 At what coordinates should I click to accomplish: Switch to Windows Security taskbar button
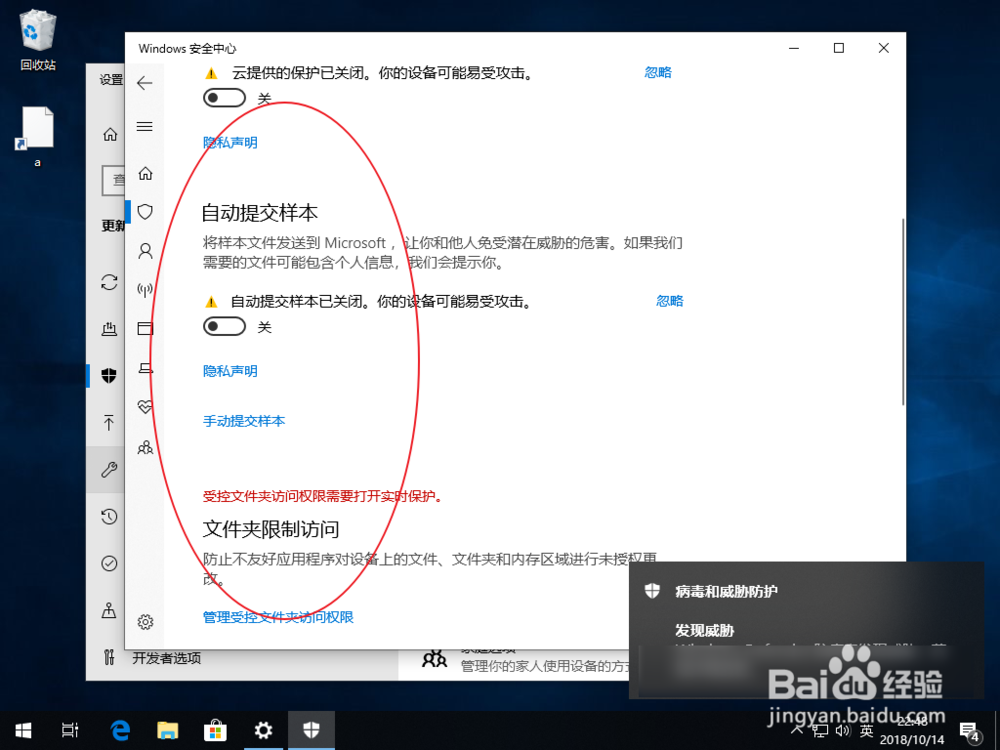click(311, 730)
